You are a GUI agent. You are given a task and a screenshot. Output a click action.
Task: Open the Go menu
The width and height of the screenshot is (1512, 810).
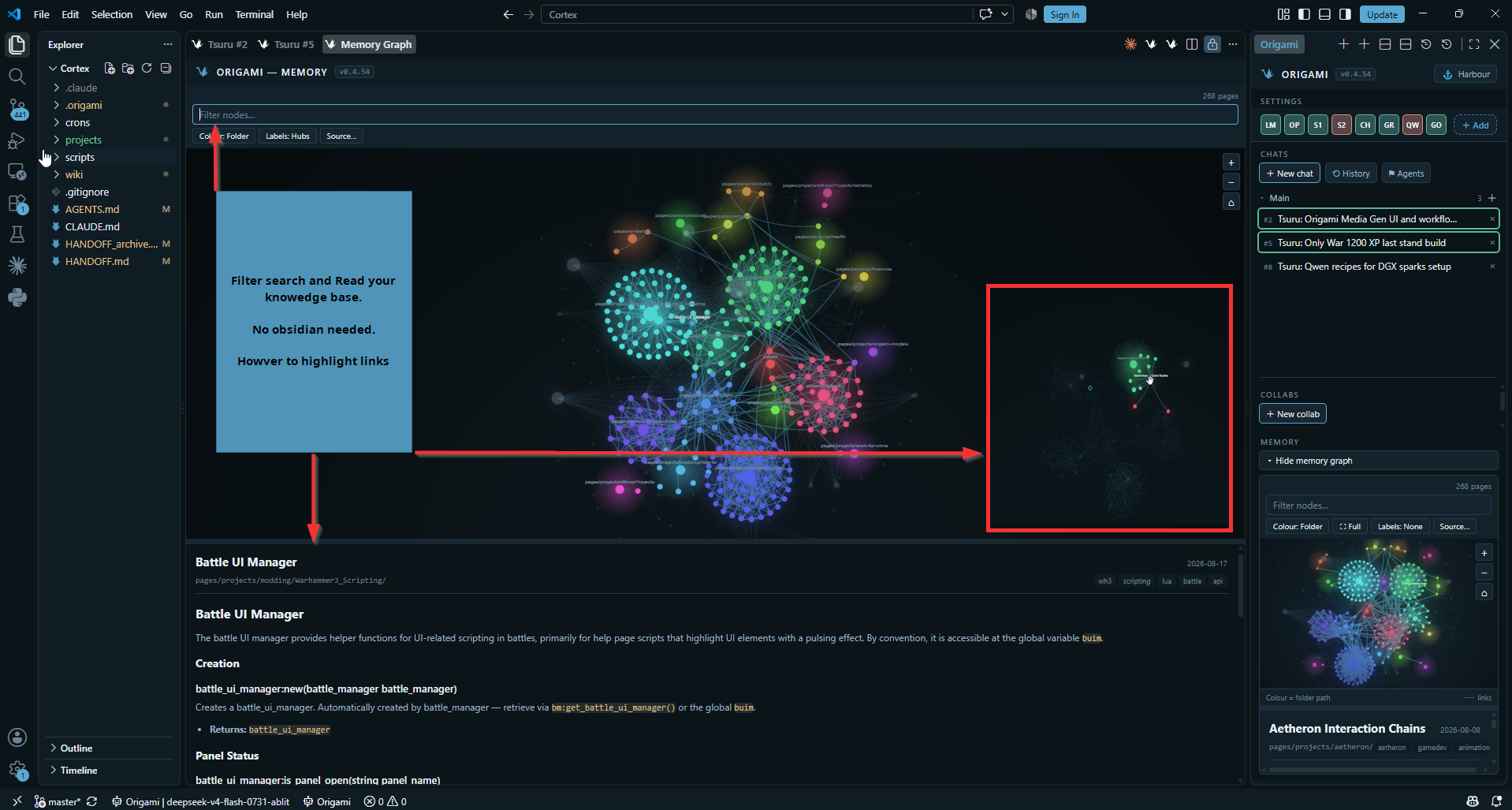[x=186, y=14]
